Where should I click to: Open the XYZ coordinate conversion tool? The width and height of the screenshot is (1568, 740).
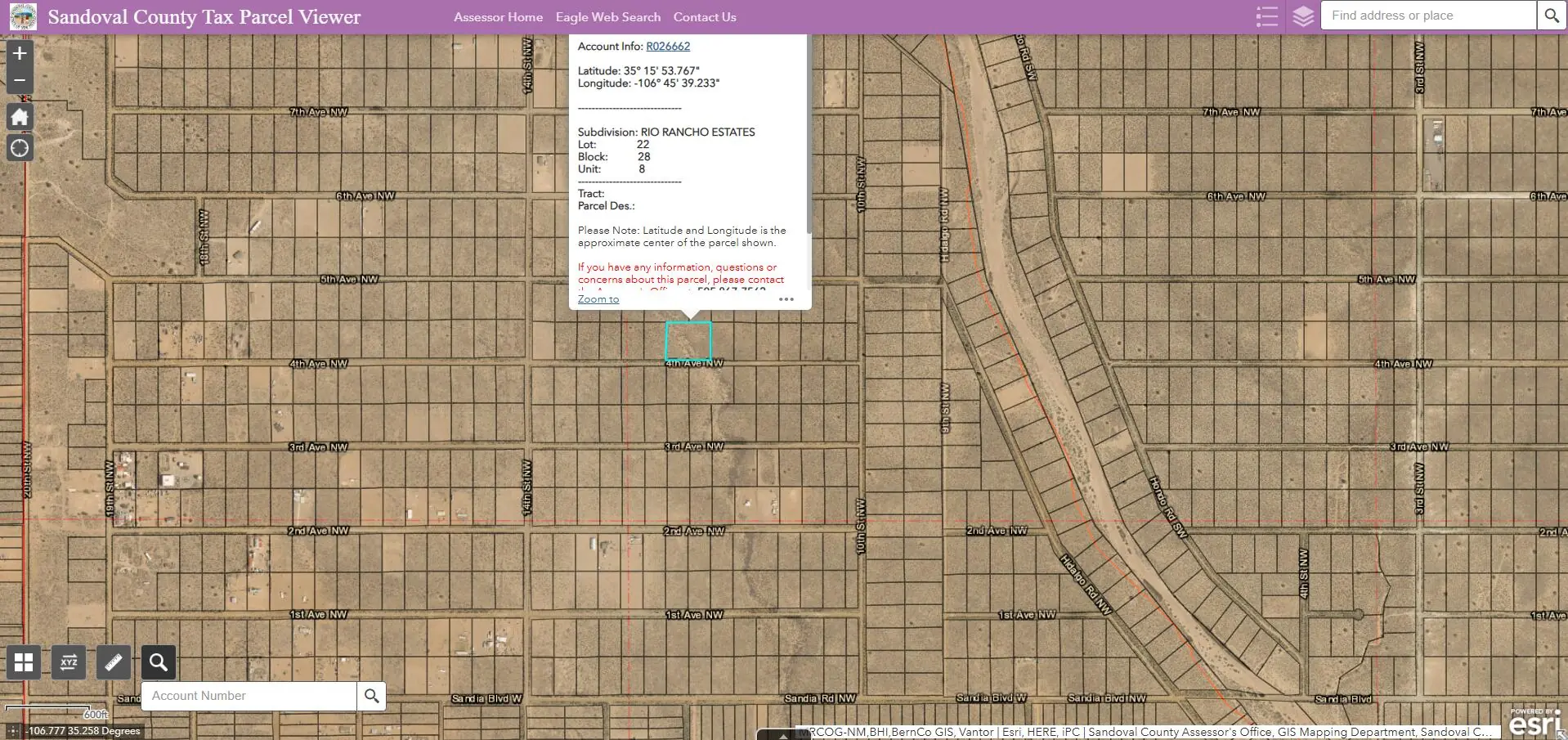69,662
